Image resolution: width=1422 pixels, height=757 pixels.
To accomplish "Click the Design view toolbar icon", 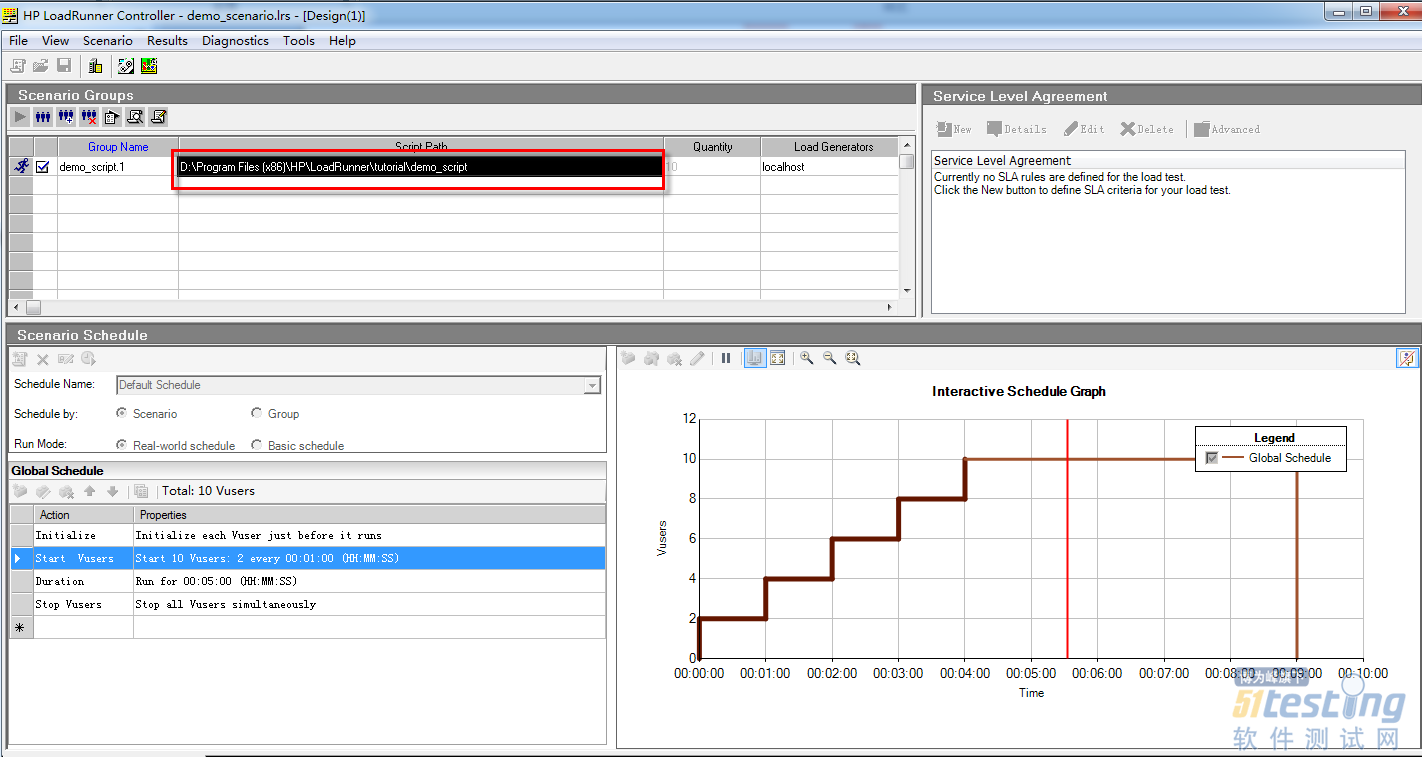I will coord(126,66).
